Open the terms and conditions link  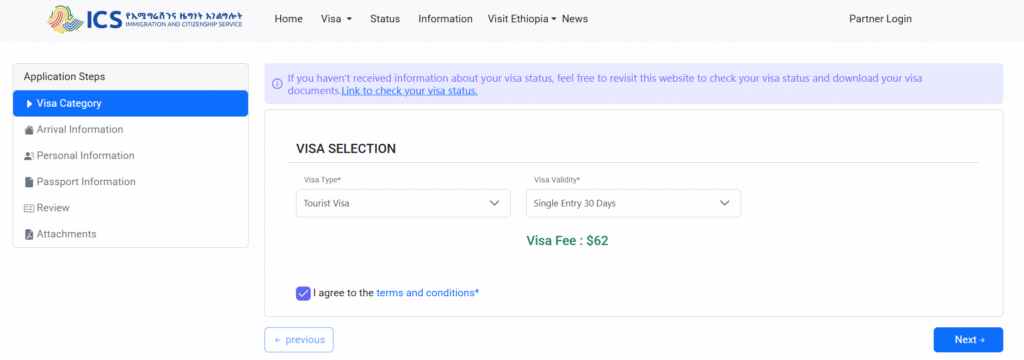(x=428, y=293)
